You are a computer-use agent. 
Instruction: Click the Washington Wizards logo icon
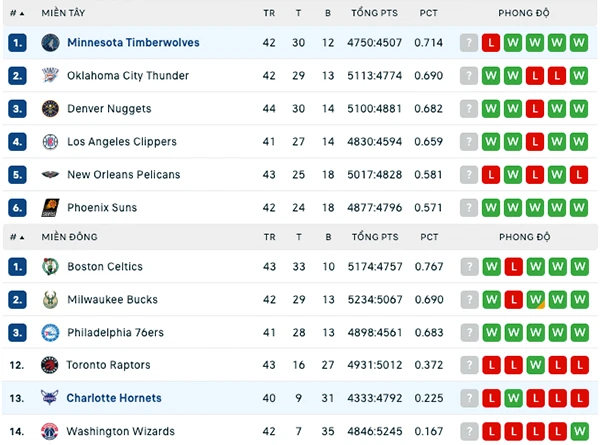click(50, 431)
